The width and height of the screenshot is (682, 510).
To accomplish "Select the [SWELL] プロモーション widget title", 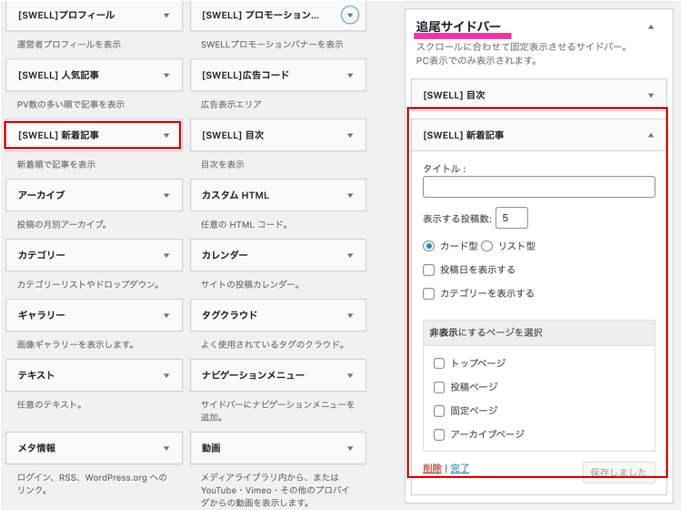I will coord(260,15).
